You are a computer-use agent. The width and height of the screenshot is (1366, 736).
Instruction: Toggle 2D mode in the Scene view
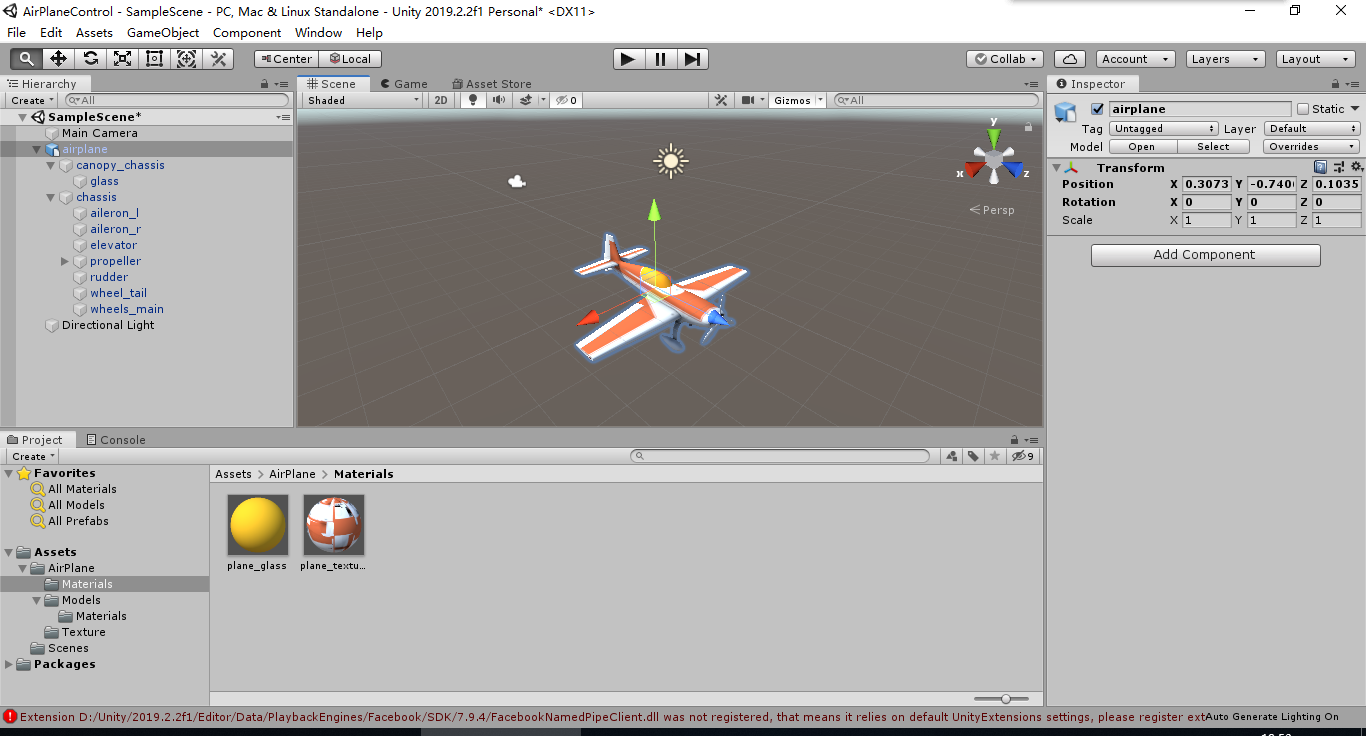click(440, 100)
